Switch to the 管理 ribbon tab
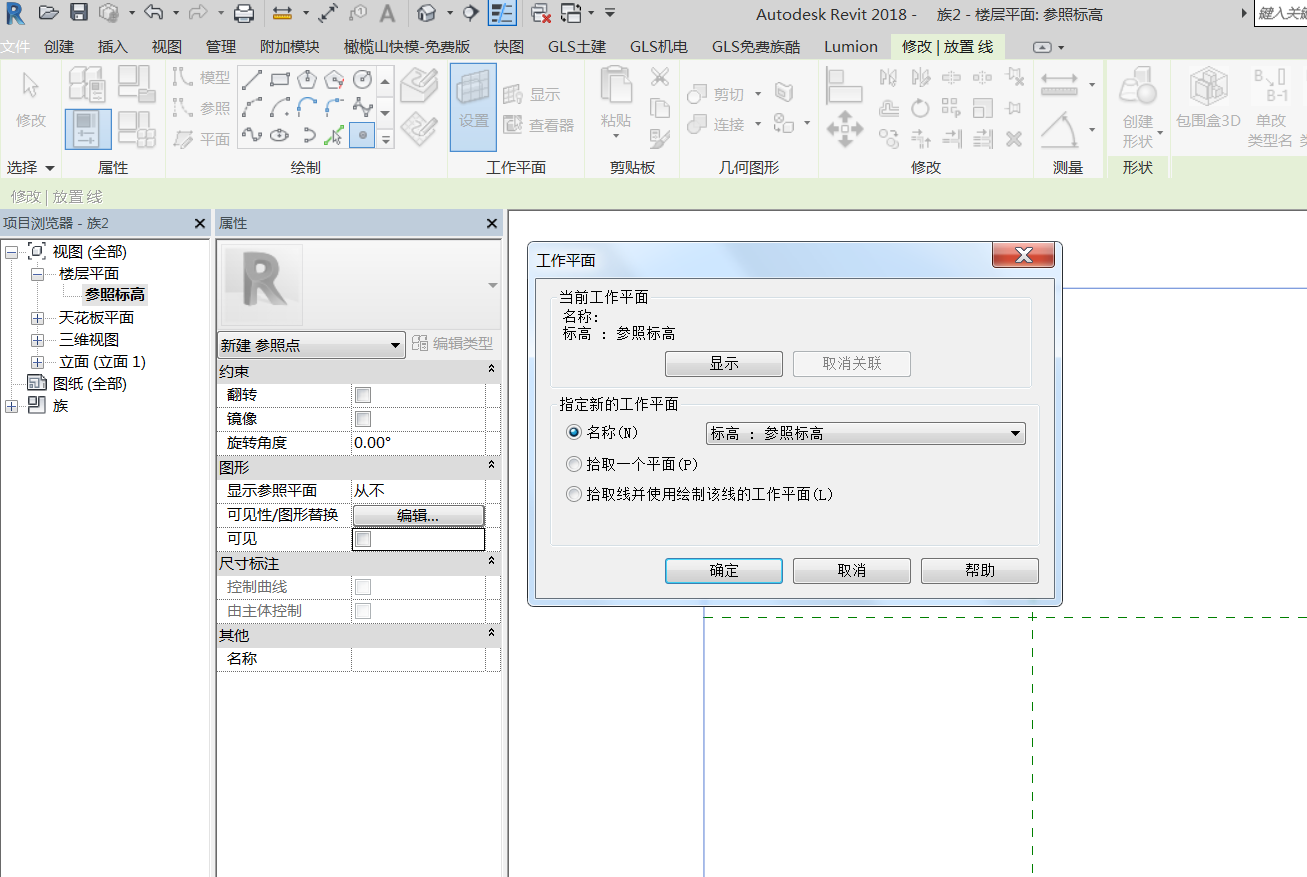Screen dimensions: 1307x877 click(221, 47)
